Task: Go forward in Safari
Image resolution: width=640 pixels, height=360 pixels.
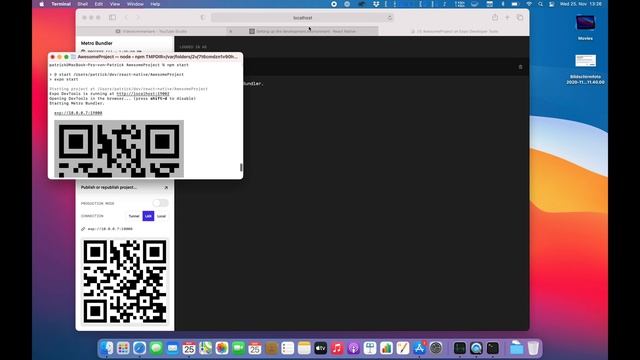Action: 138,18
